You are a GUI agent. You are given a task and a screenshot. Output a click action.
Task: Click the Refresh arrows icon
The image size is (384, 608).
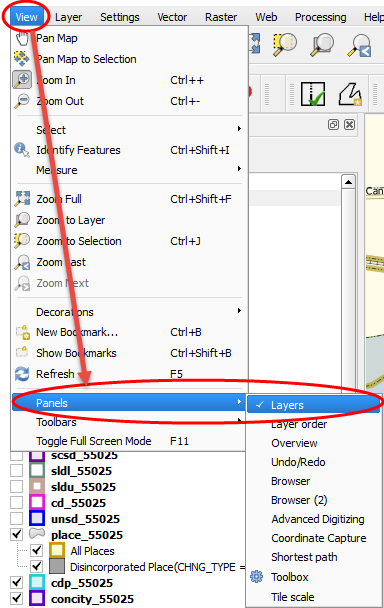tap(22, 374)
